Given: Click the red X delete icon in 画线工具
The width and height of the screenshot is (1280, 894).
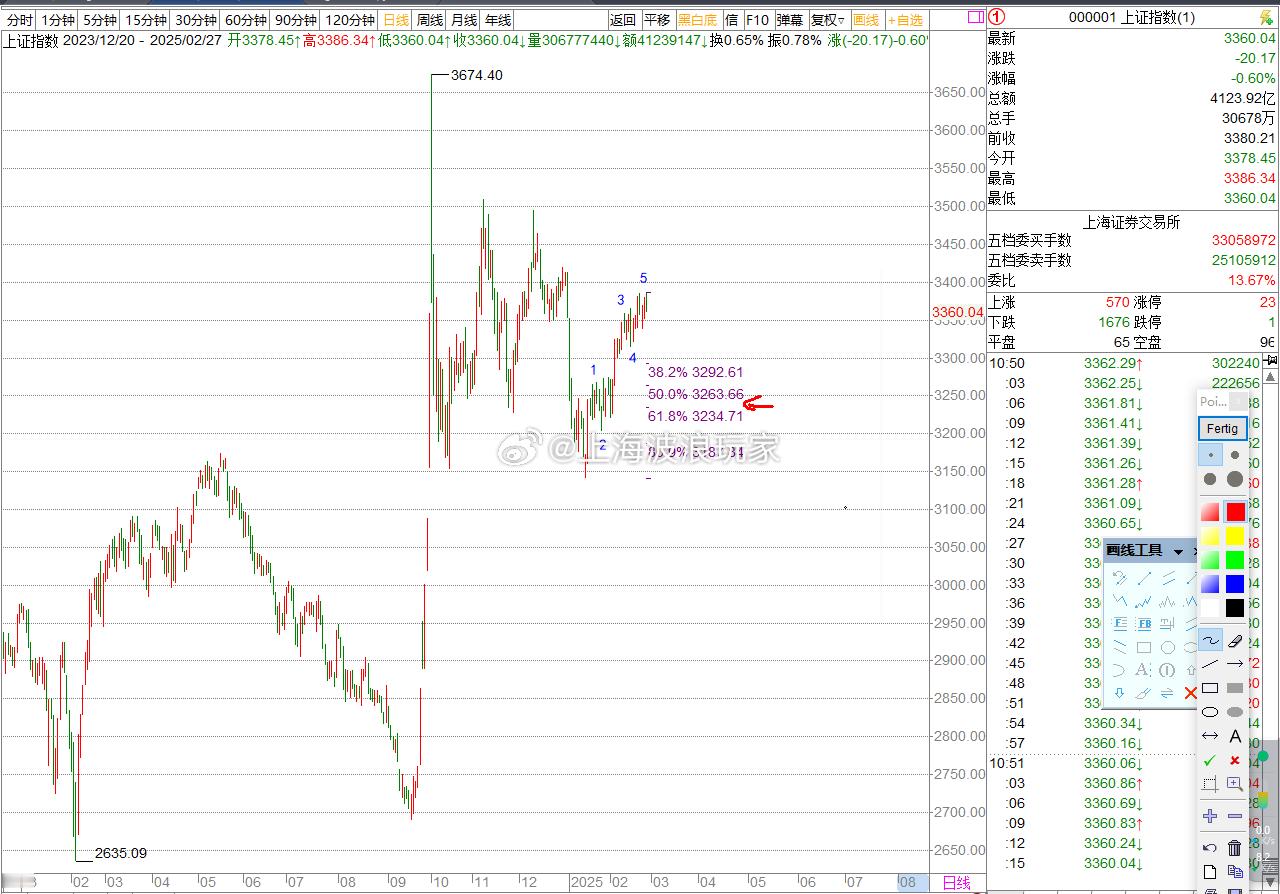Looking at the screenshot, I should [x=1190, y=693].
